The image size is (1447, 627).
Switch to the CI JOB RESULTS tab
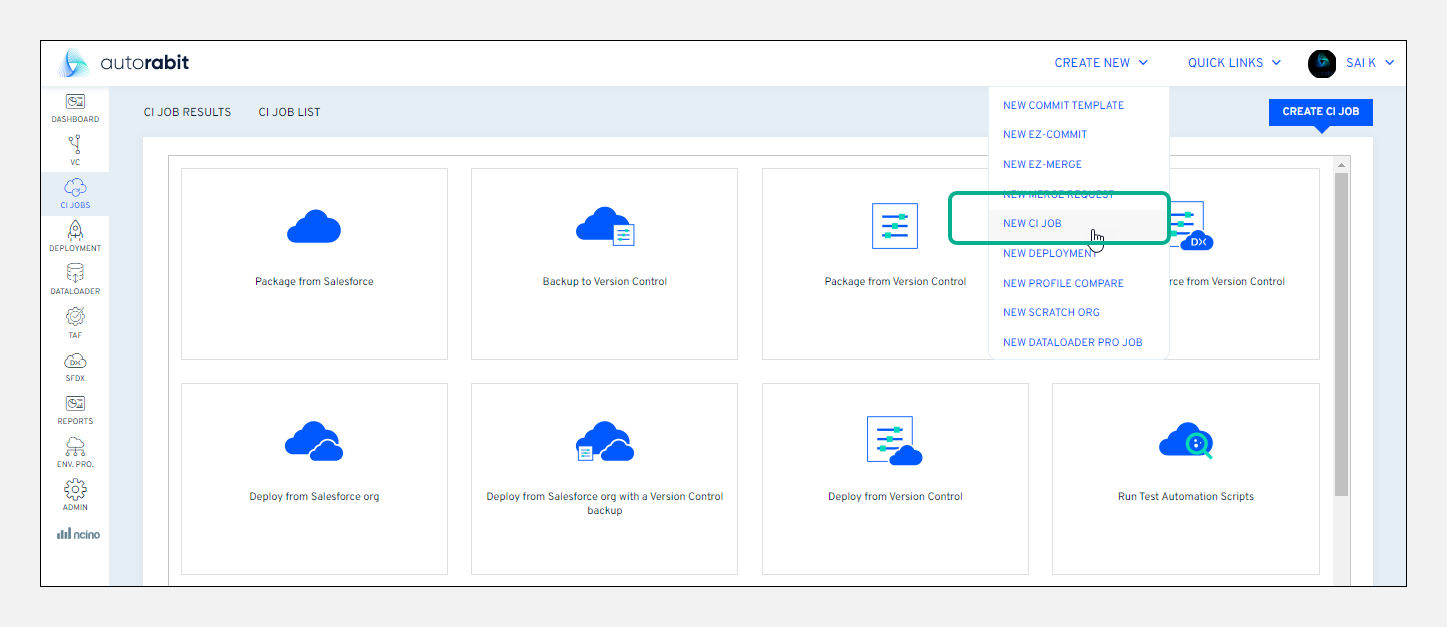pos(187,111)
